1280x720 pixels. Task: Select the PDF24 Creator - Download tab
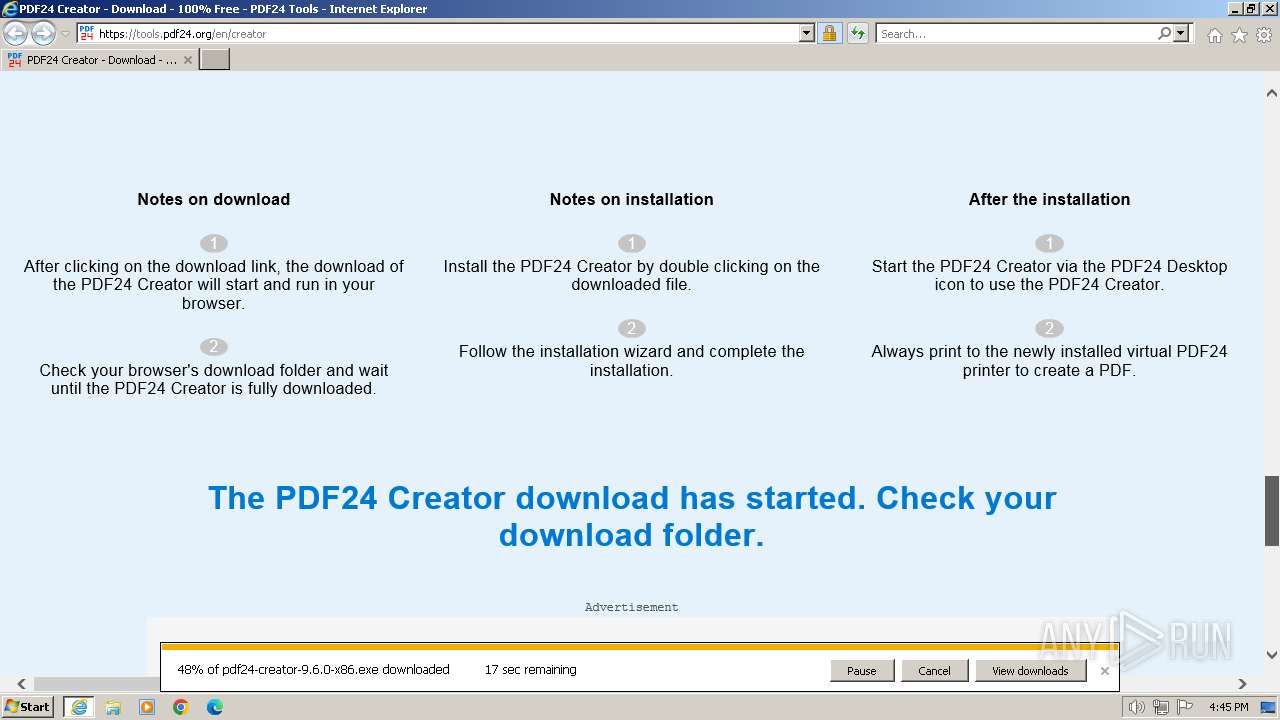(100, 60)
